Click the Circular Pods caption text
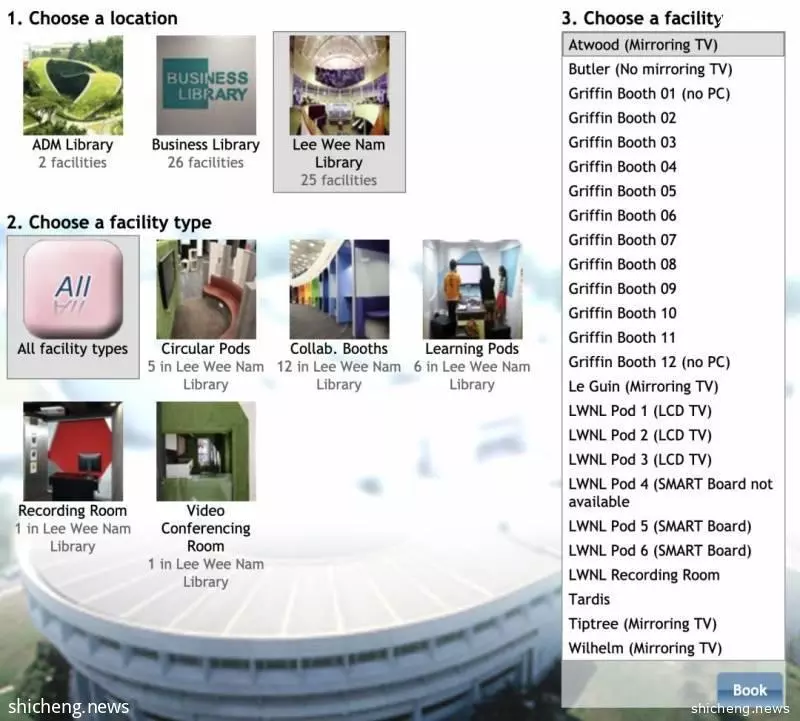This screenshot has height=721, width=800. pos(206,349)
